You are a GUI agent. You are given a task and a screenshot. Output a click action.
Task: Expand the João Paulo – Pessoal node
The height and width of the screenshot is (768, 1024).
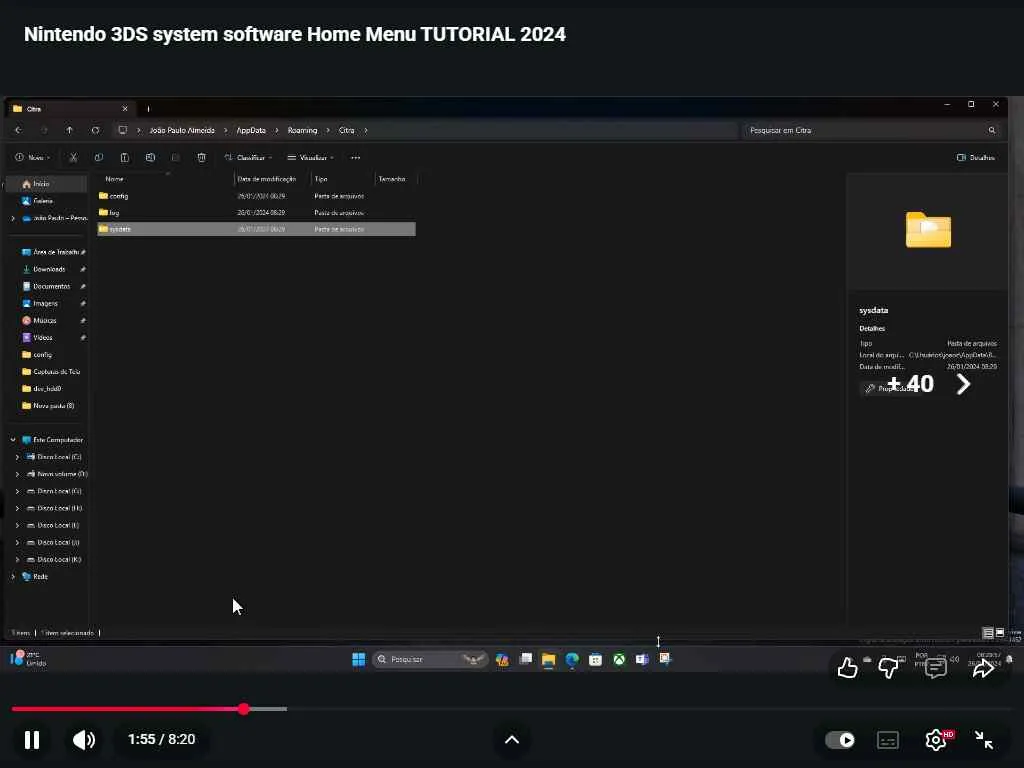click(x=13, y=218)
